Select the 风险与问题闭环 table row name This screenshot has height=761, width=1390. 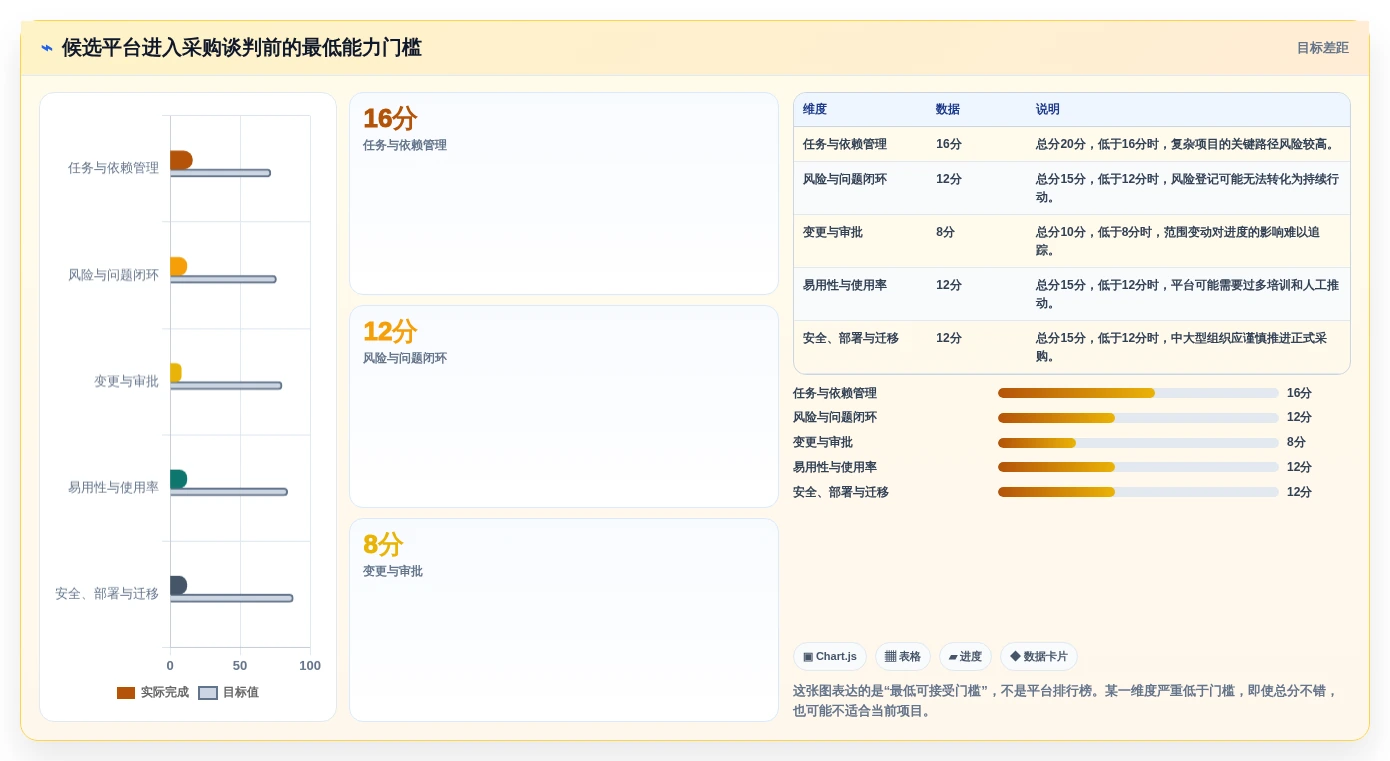845,180
